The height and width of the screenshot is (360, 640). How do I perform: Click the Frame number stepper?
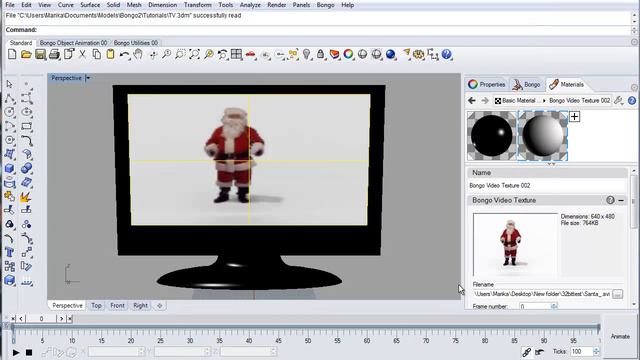click(554, 306)
